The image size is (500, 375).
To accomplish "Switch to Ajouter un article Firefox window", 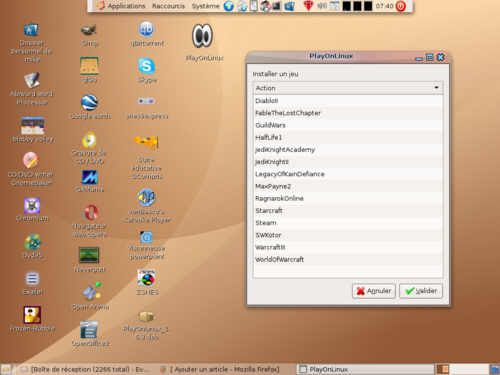I will (x=220, y=369).
